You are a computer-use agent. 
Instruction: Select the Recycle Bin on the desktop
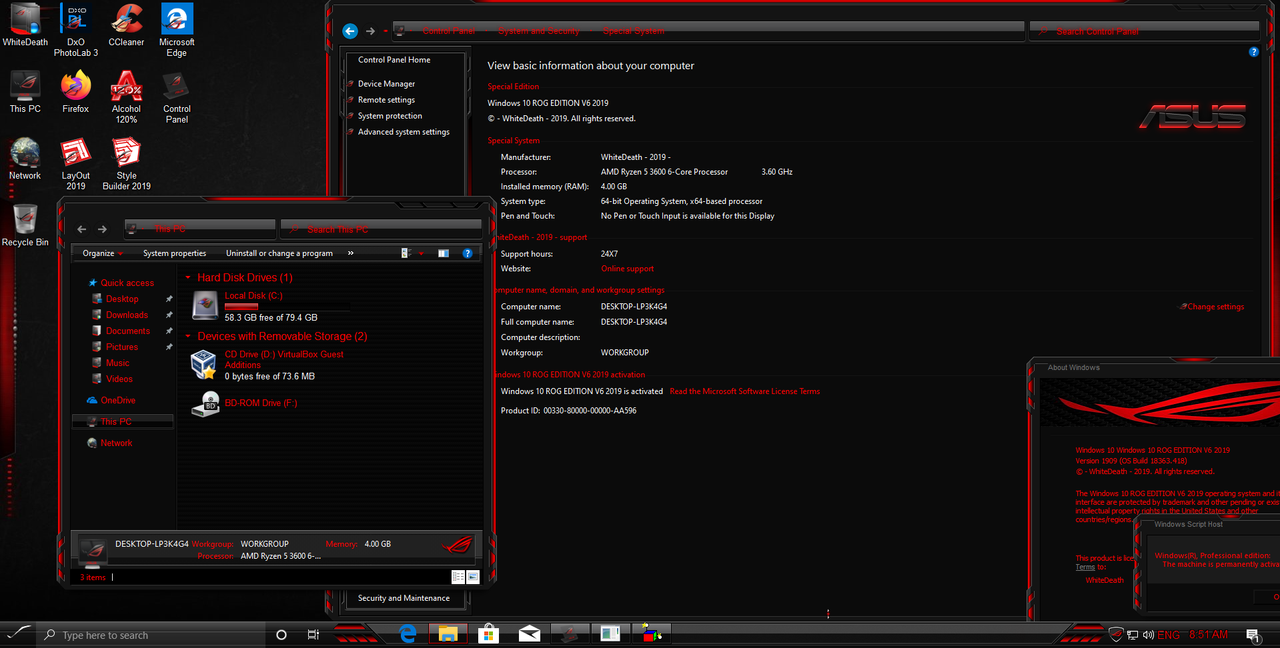click(25, 226)
